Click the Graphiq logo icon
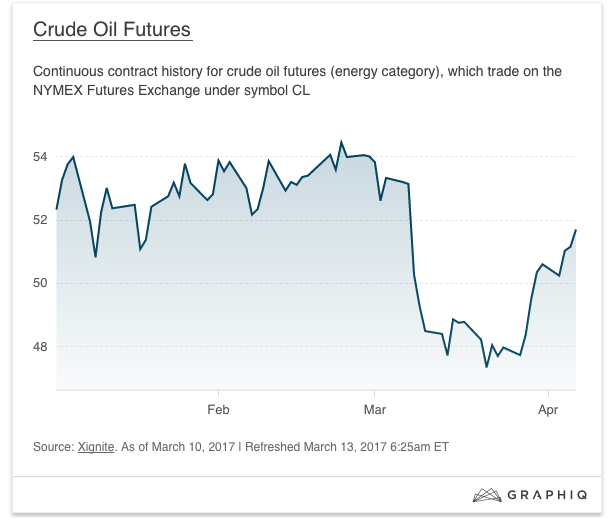The height and width of the screenshot is (518, 612). 486,494
